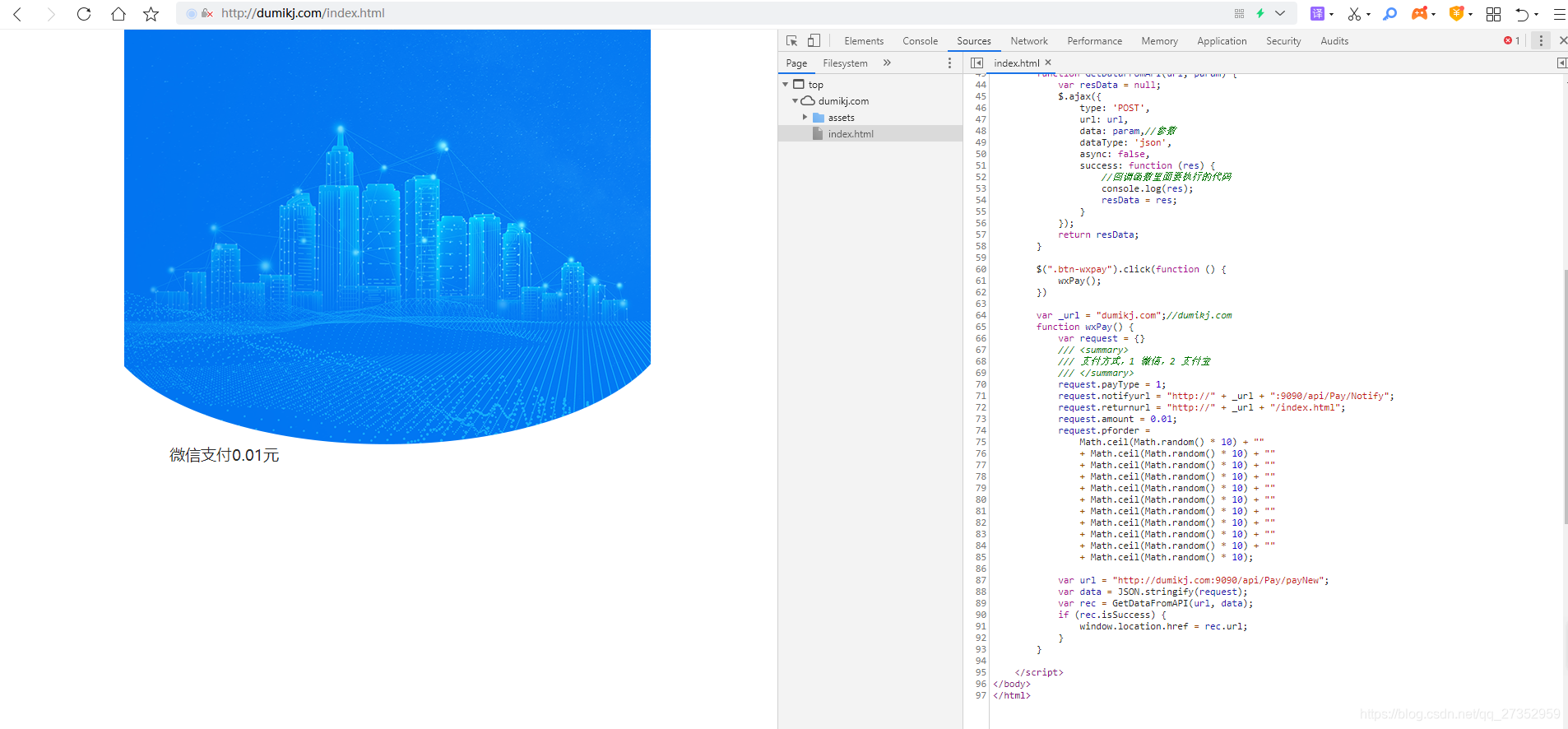Open the Performance tab

pos(1094,41)
